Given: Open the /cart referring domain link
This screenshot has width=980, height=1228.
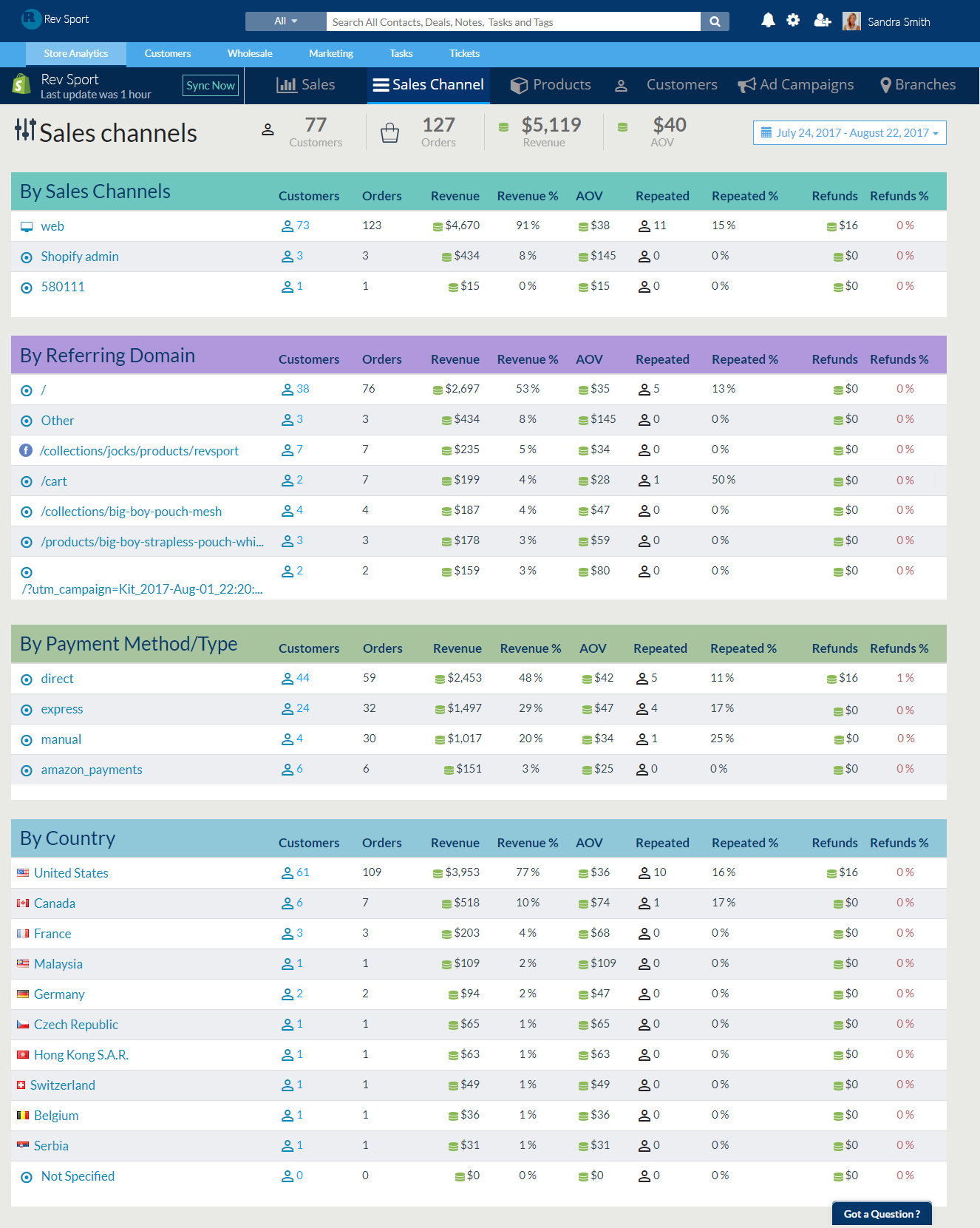Looking at the screenshot, I should (x=54, y=481).
